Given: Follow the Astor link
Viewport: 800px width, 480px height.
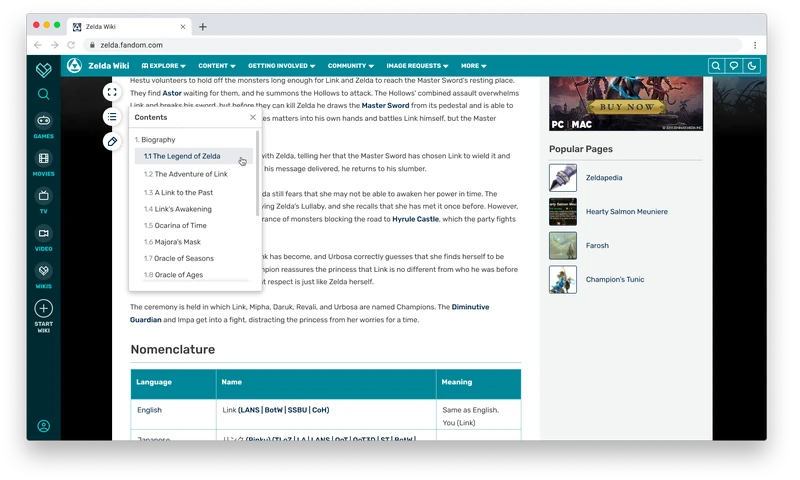Looking at the screenshot, I should click(x=172, y=93).
